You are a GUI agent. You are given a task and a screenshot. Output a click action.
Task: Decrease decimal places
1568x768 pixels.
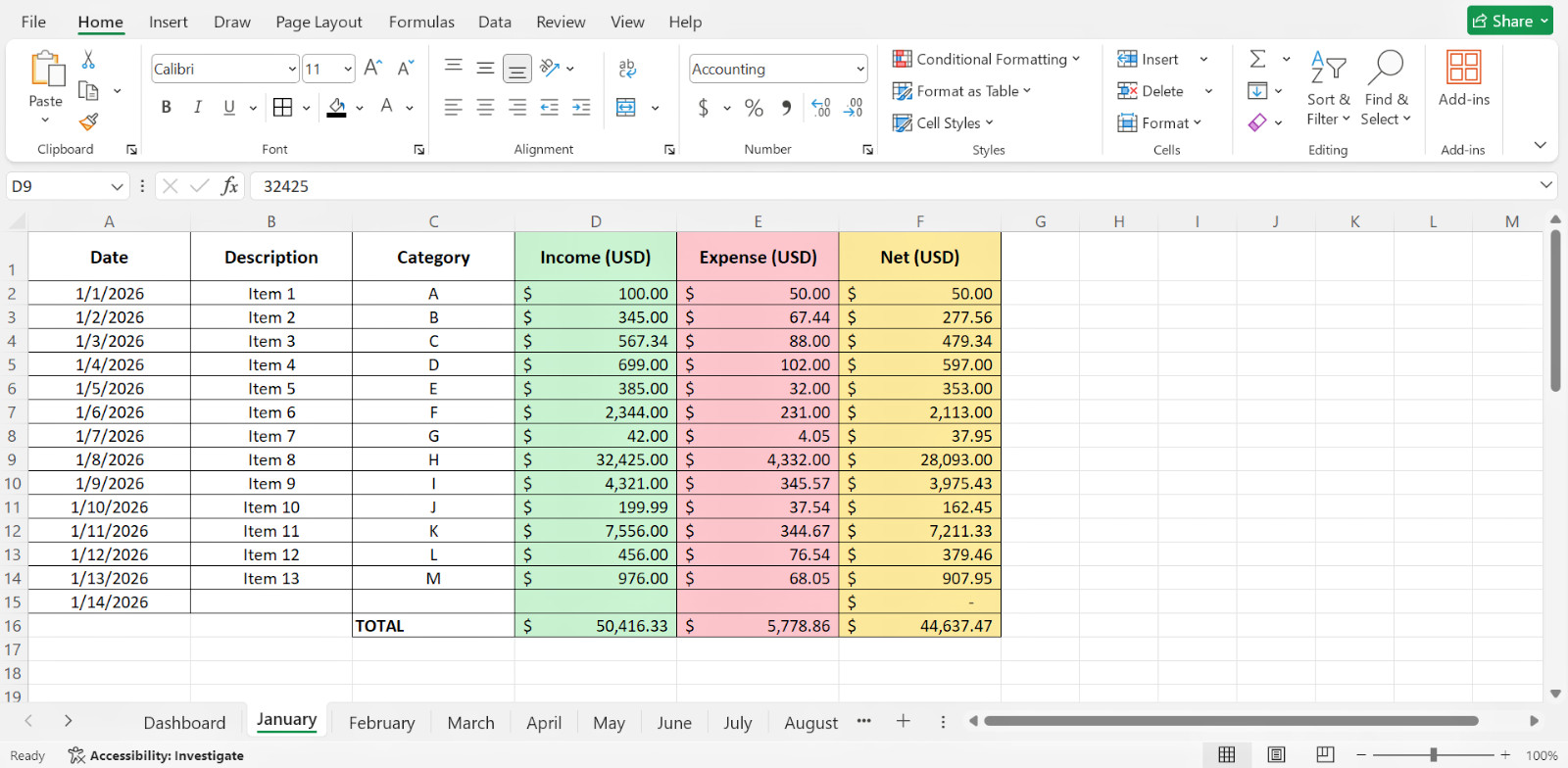(x=854, y=108)
